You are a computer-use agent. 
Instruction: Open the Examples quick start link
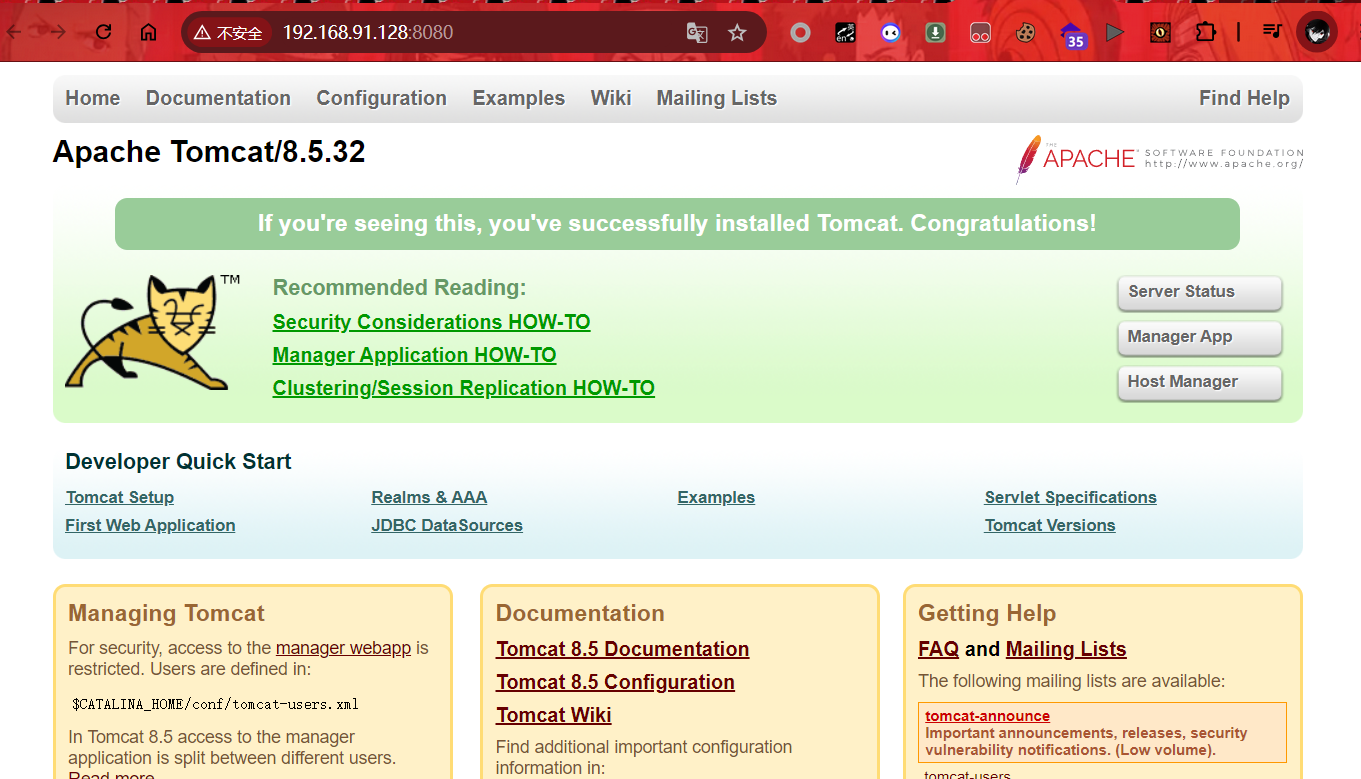pos(716,497)
